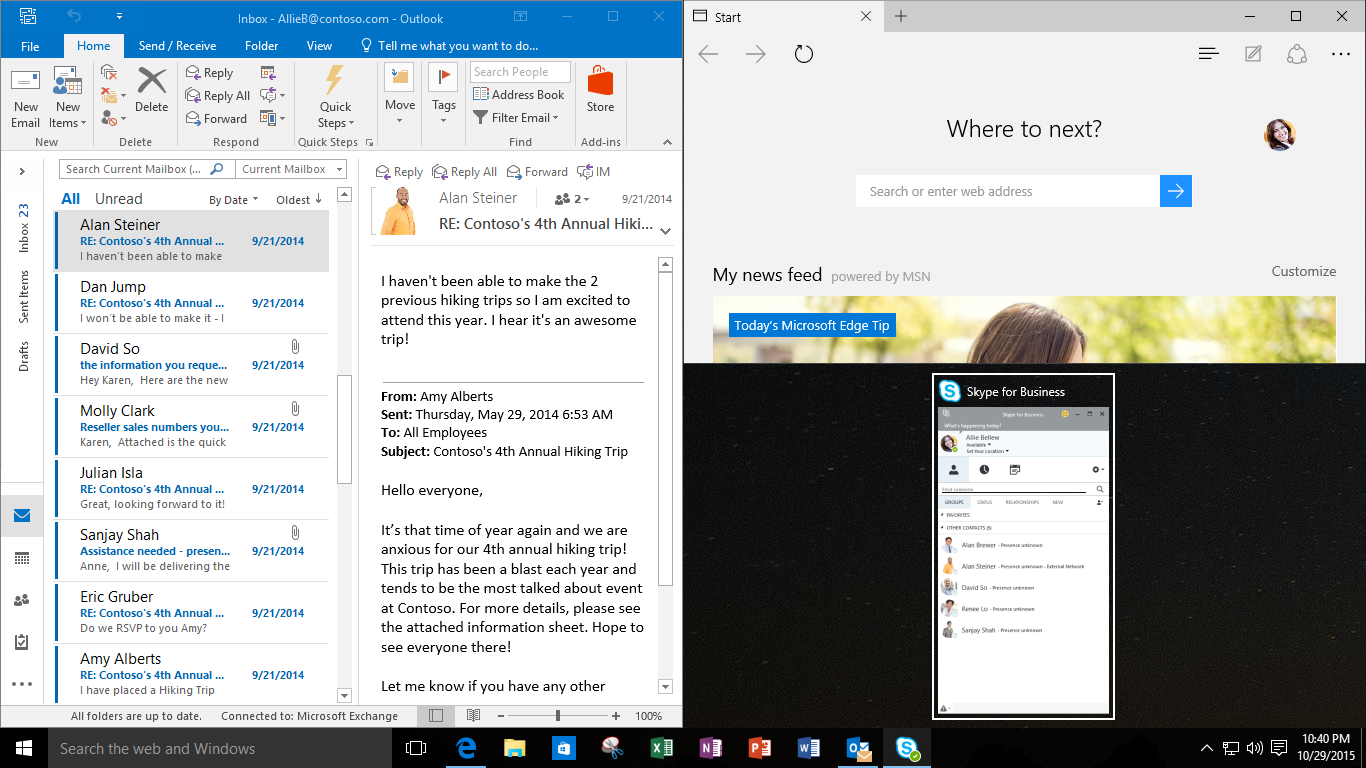The image size is (1366, 768).
Task: Open the Eric Gruber email
Action: click(x=192, y=612)
